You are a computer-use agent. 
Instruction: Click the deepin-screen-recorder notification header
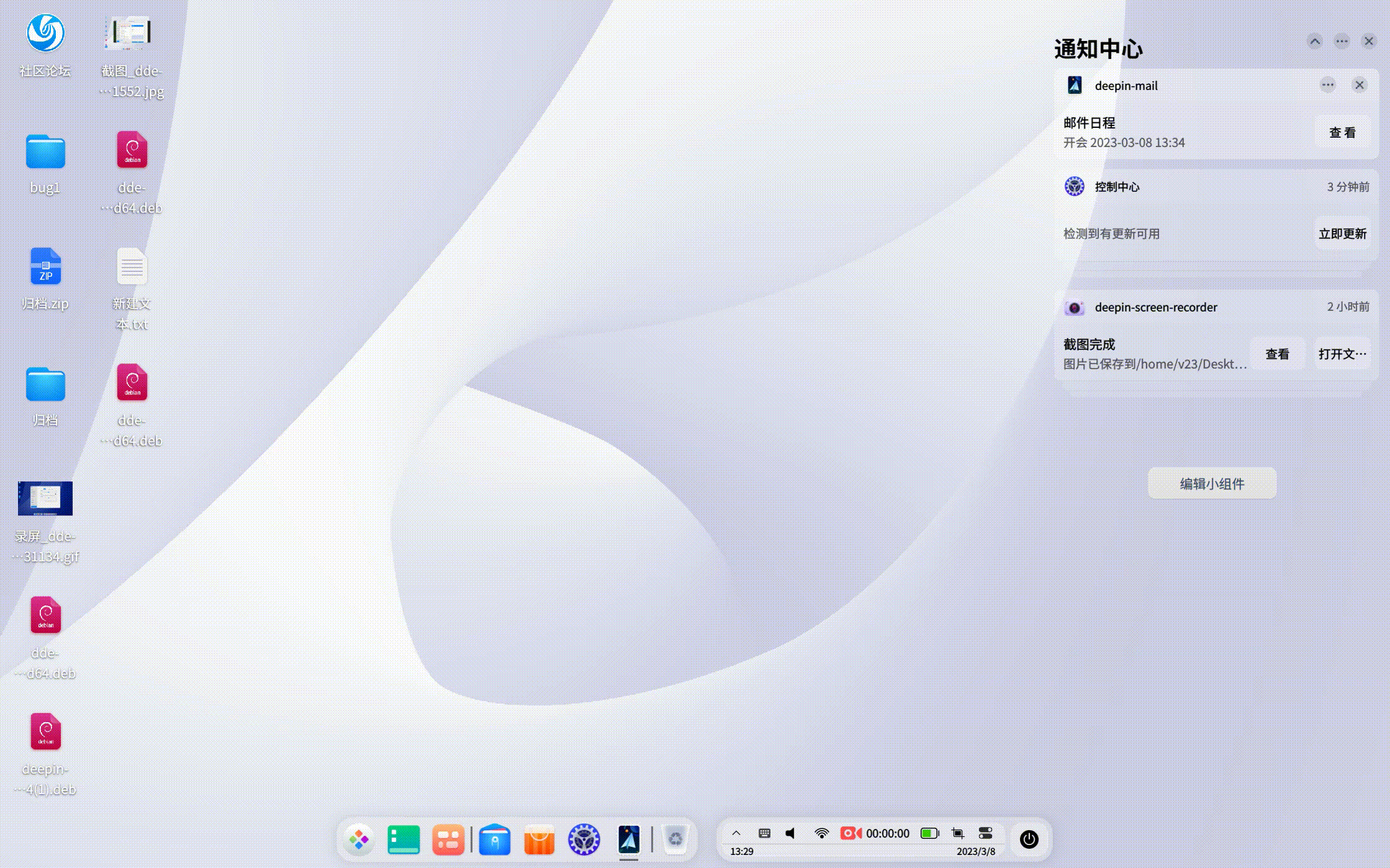[1216, 307]
